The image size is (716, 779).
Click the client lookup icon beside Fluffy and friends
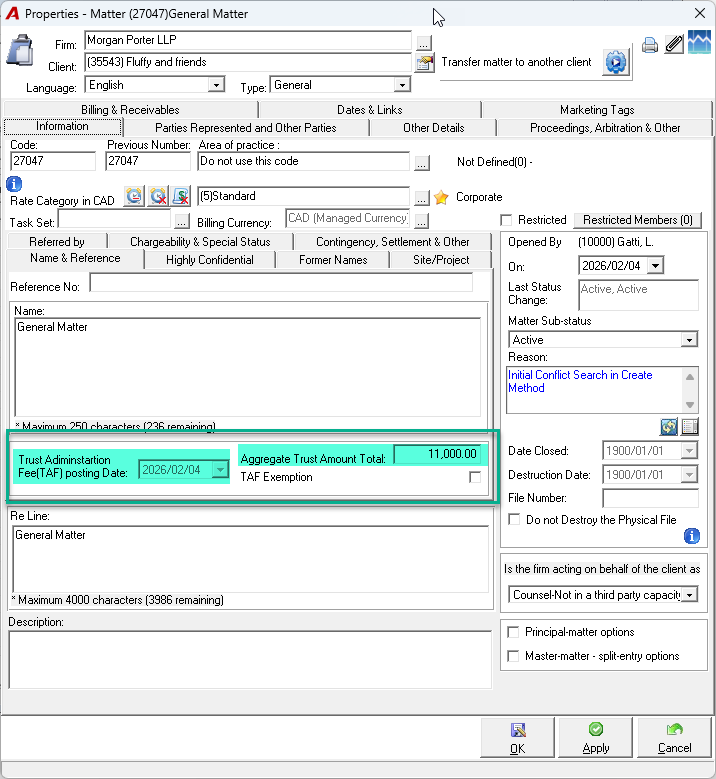click(x=424, y=63)
